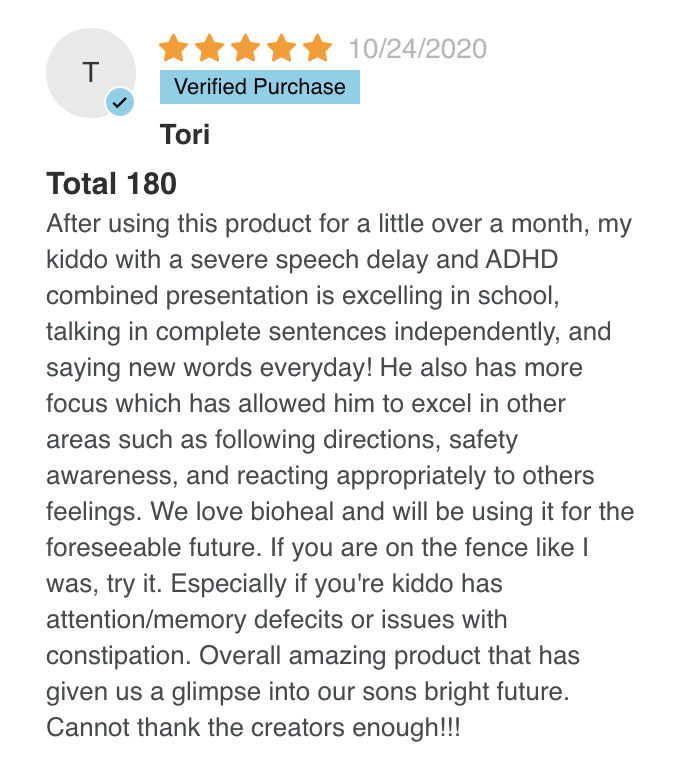Select the review title Total 180
This screenshot has width=684, height=764.
tap(111, 184)
